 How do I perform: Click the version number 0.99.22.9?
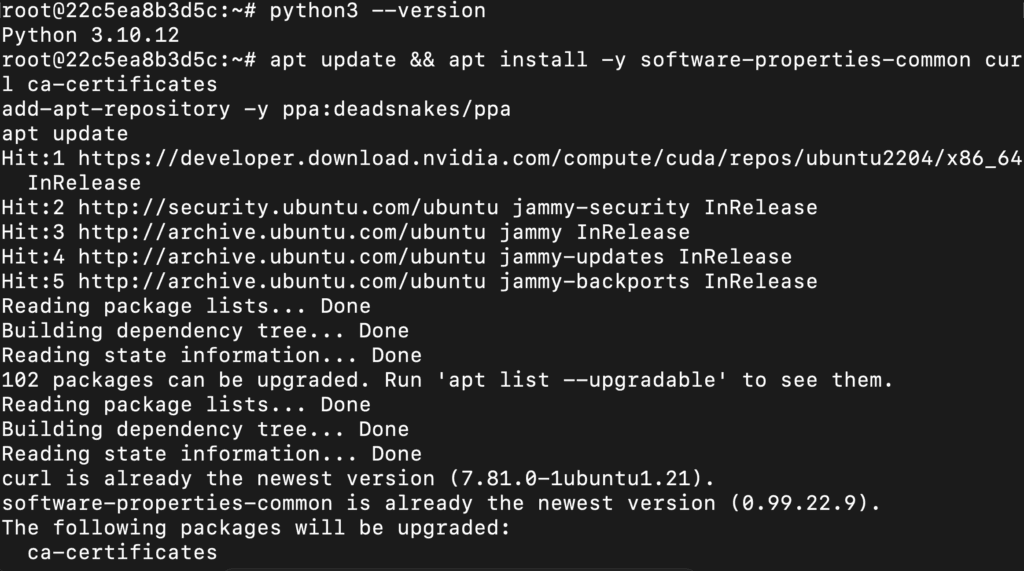pos(807,502)
